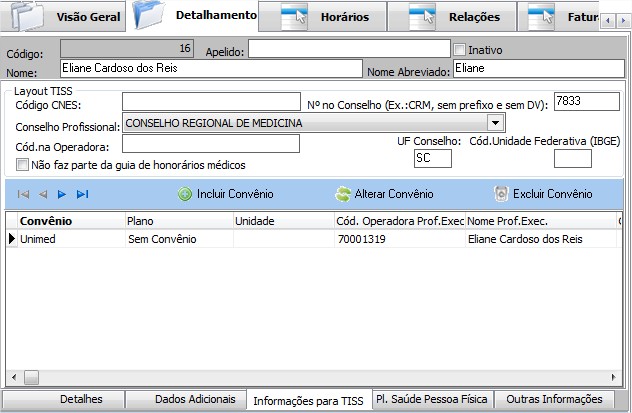Click the green Incluir Convênio plus icon
The width and height of the screenshot is (632, 413).
tap(185, 194)
